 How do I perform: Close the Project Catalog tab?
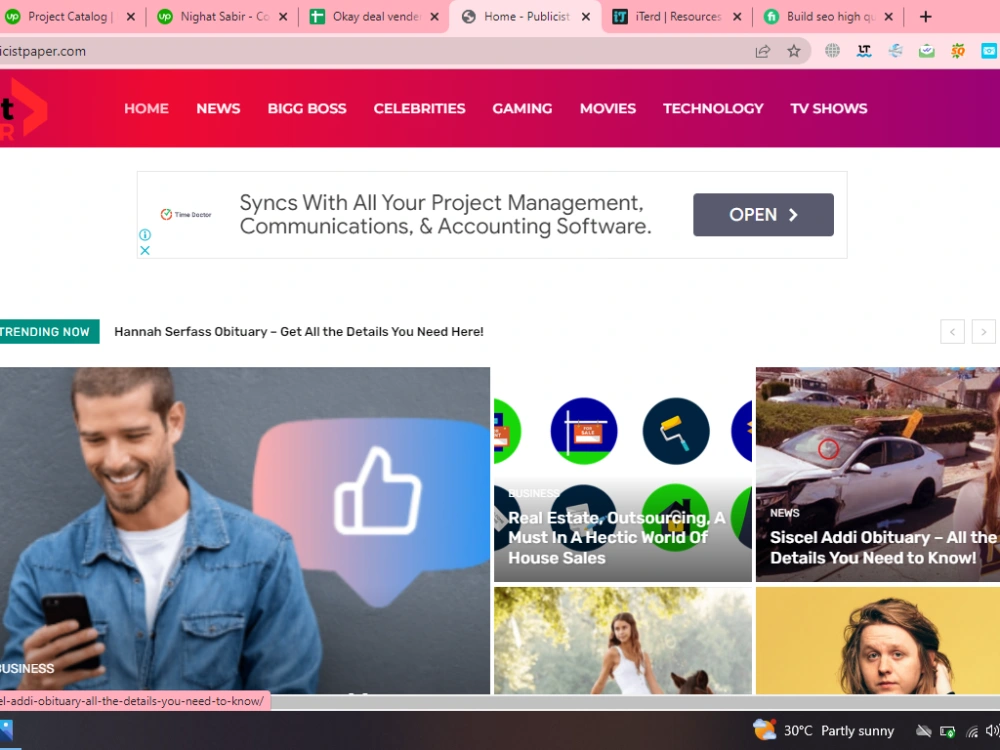131,17
